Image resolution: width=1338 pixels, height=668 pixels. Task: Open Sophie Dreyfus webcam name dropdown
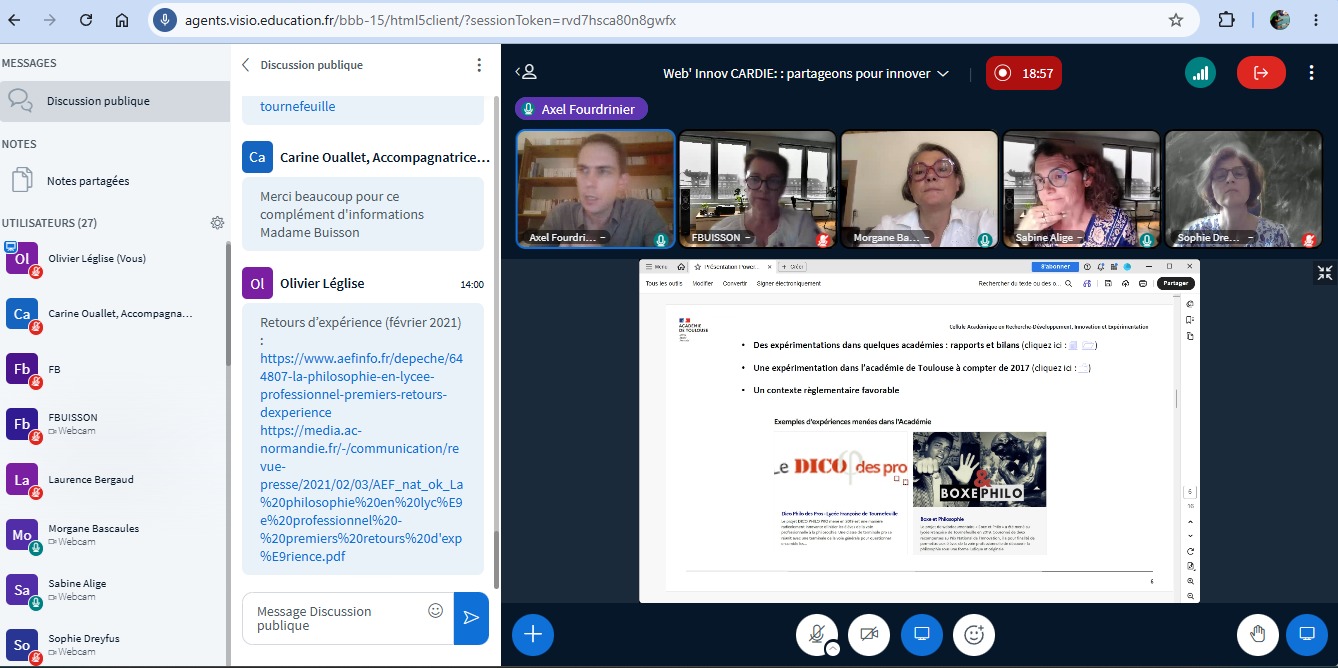point(1212,238)
